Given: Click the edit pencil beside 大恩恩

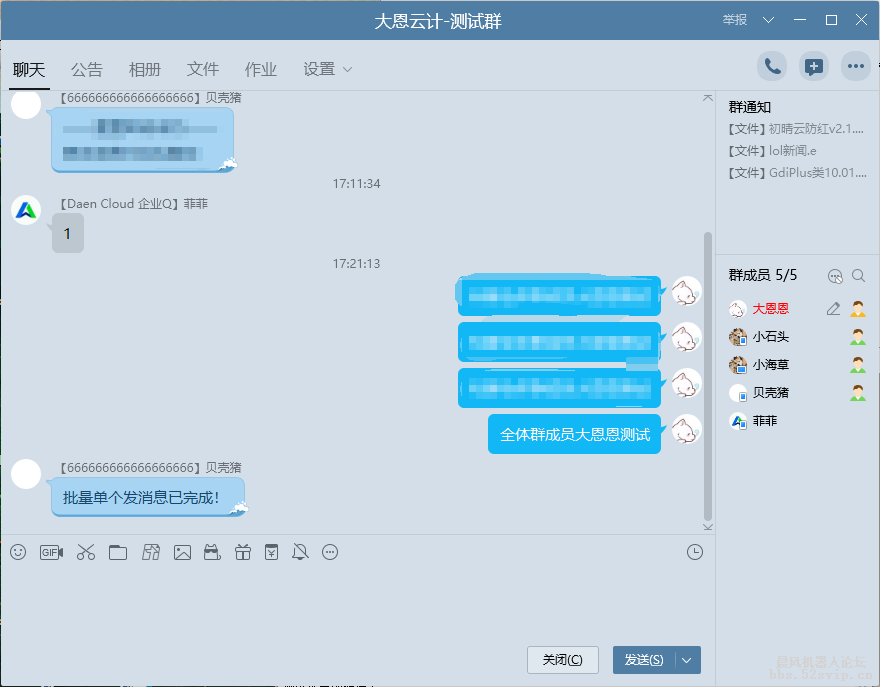Looking at the screenshot, I should click(833, 309).
